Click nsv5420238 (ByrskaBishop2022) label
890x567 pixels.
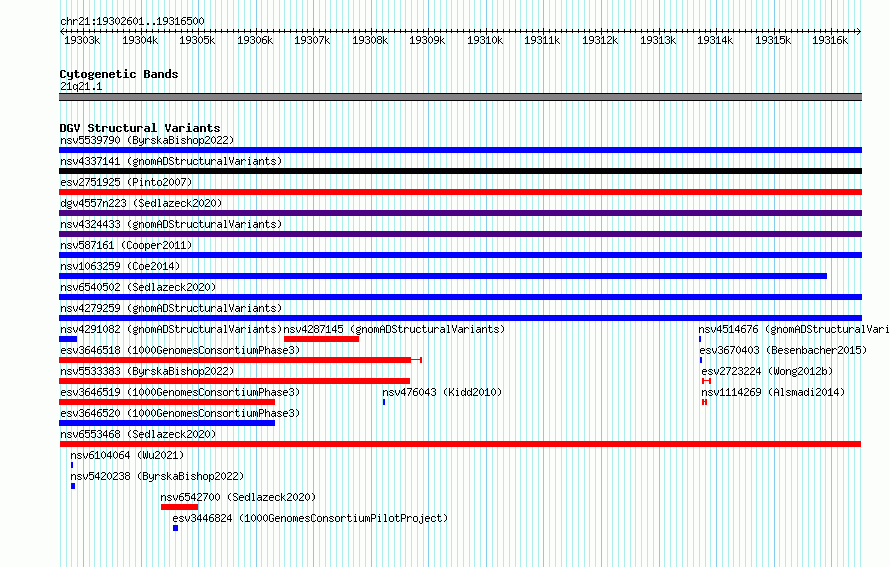coord(157,476)
